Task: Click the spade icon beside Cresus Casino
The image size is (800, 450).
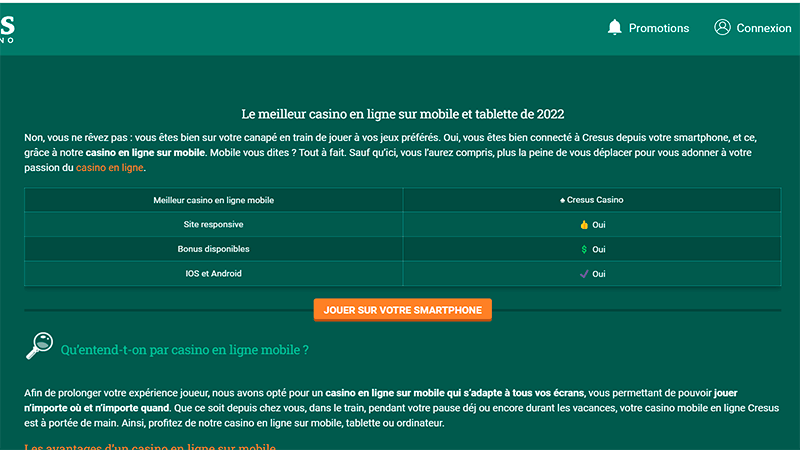Action: point(563,200)
